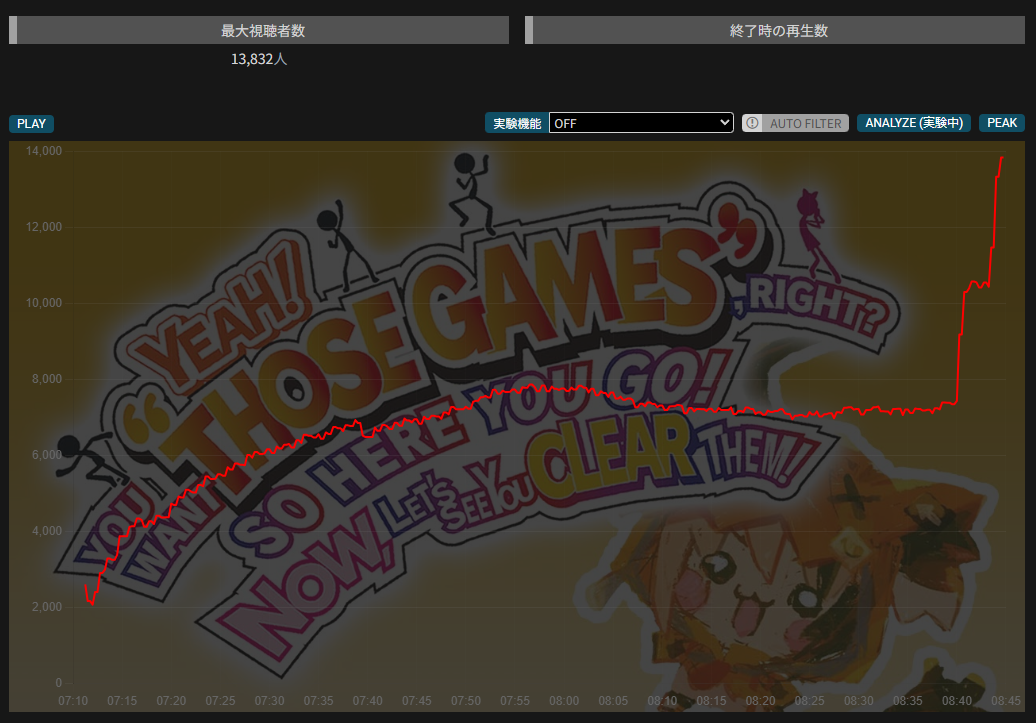Click the 08:00 x-axis label
Screen dimensions: 1036x723
tap(564, 701)
